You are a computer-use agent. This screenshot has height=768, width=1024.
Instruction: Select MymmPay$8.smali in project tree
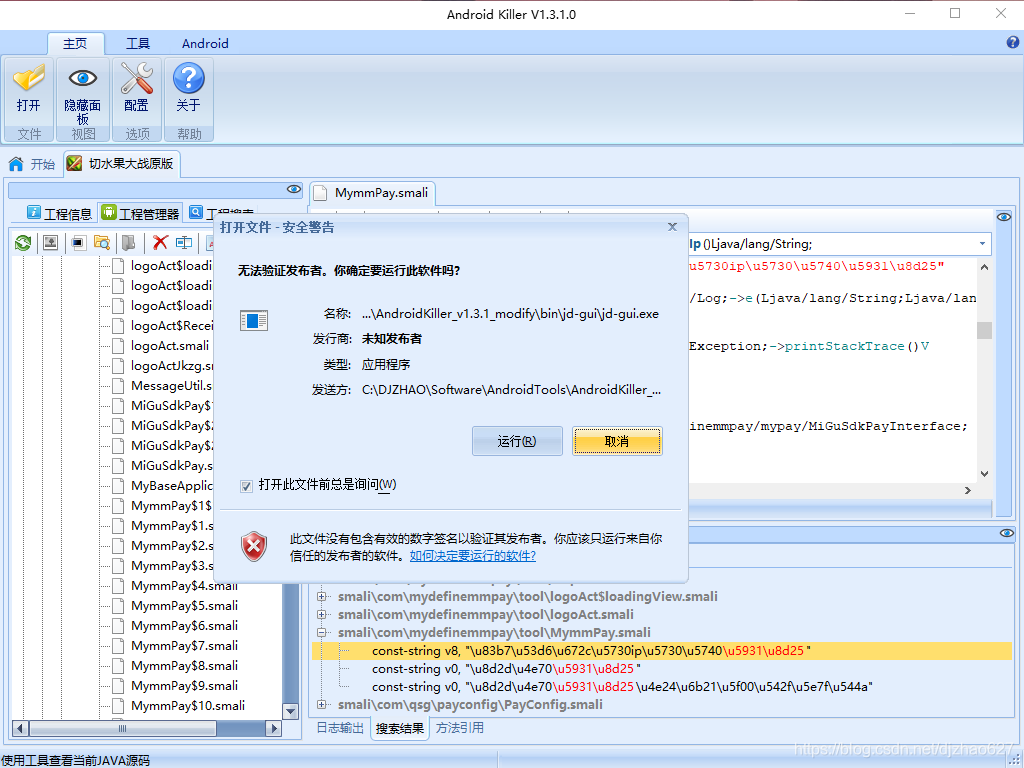tap(184, 665)
